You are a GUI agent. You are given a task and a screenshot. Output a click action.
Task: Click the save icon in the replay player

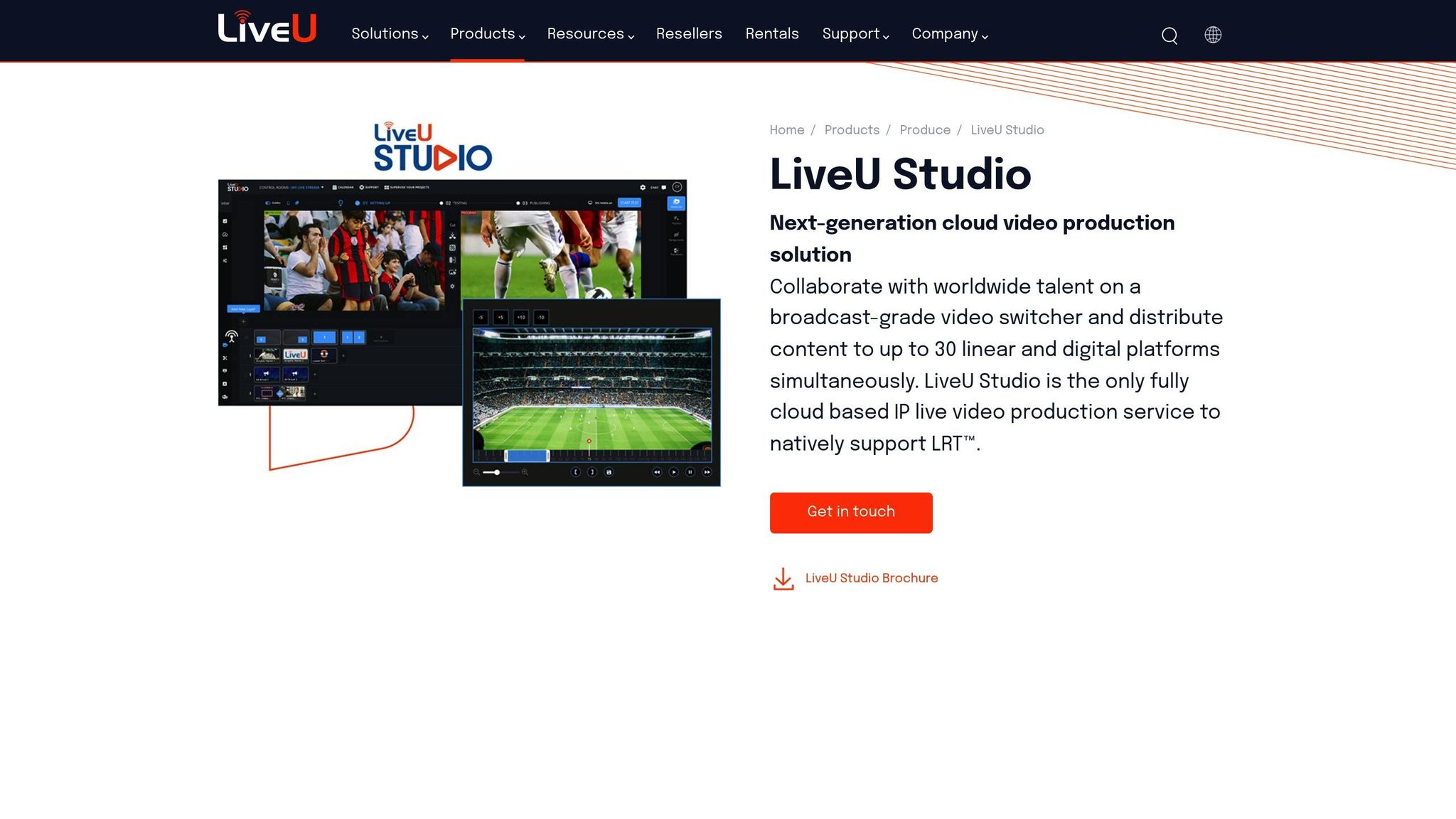point(609,471)
